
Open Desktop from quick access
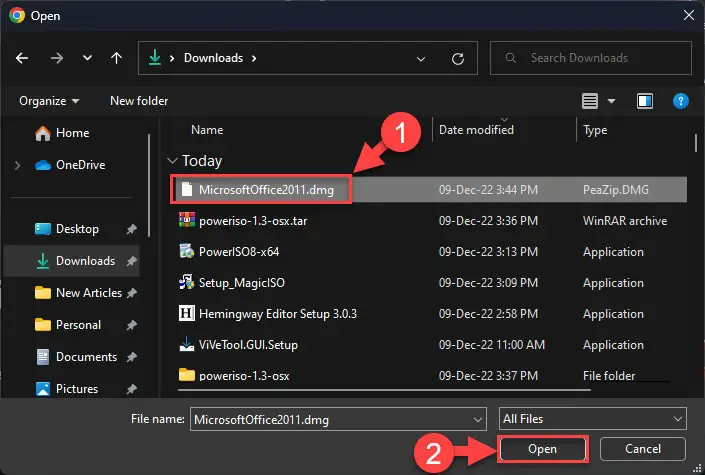(x=67, y=229)
